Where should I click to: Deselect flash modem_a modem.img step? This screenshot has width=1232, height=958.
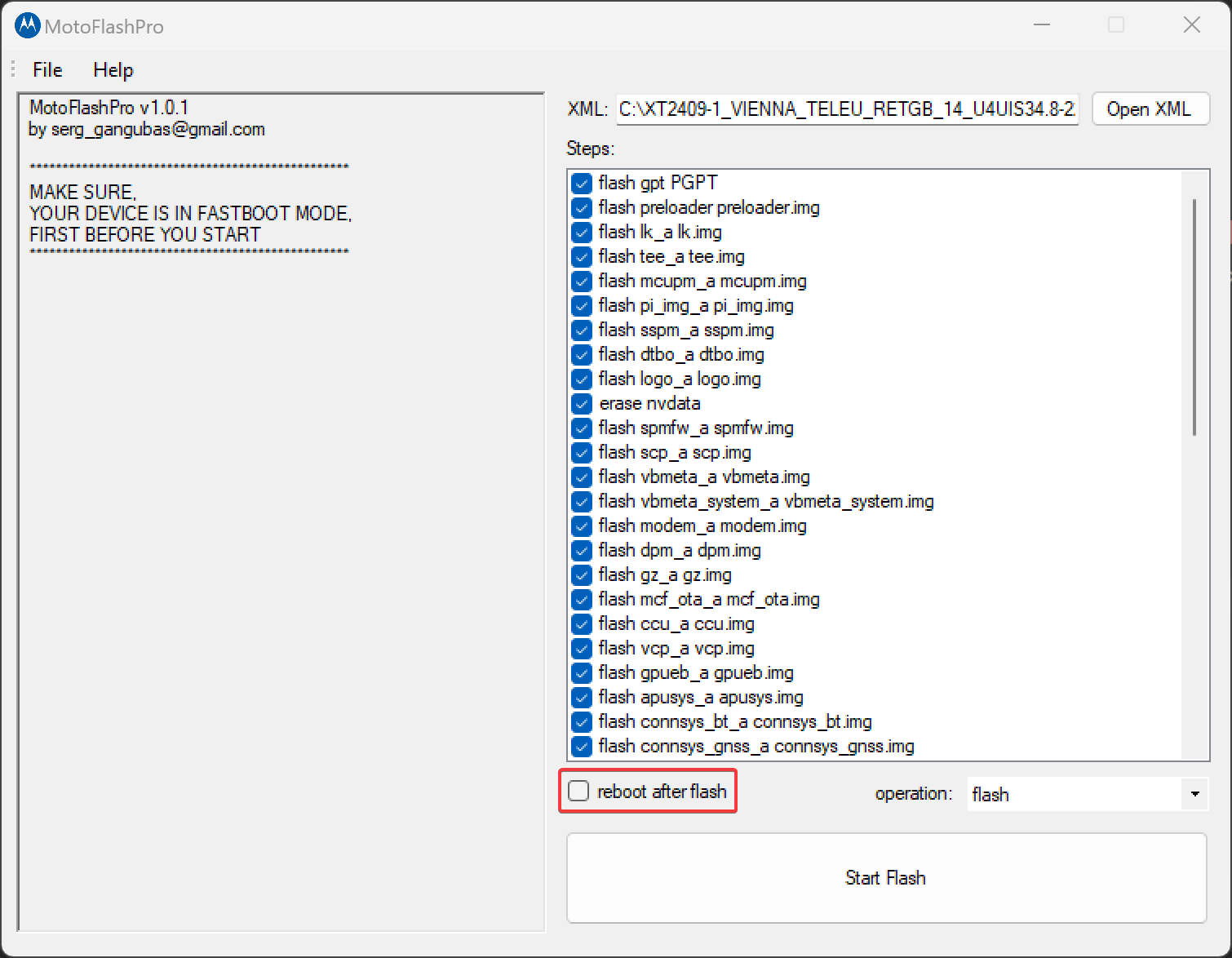pyautogui.click(x=582, y=526)
